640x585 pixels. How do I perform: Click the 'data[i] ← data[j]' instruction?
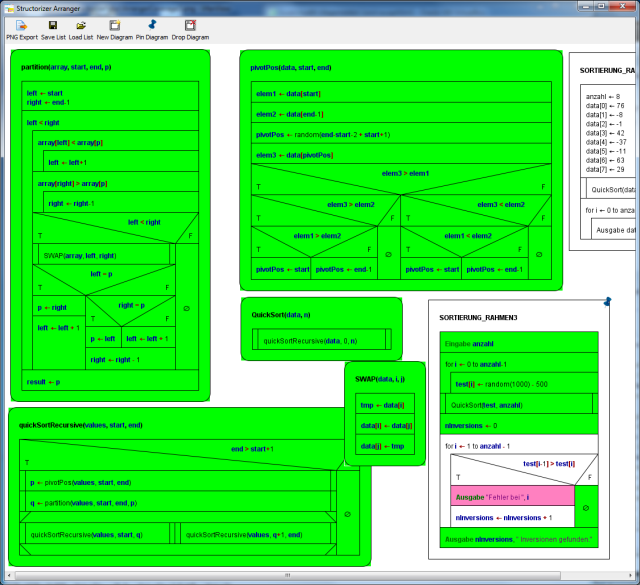pyautogui.click(x=385, y=425)
